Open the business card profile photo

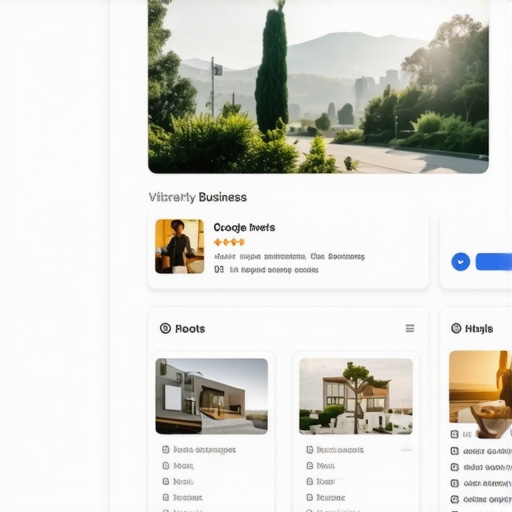(180, 246)
